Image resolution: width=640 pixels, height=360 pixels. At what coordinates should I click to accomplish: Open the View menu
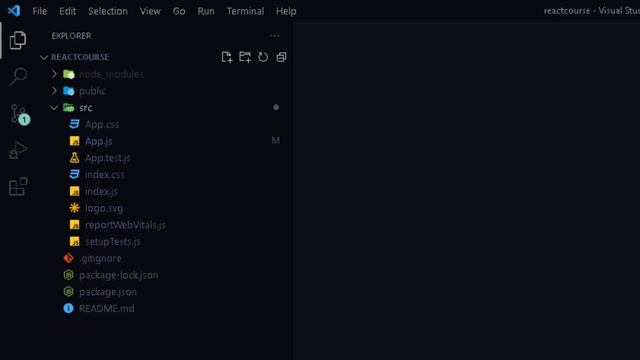click(150, 11)
